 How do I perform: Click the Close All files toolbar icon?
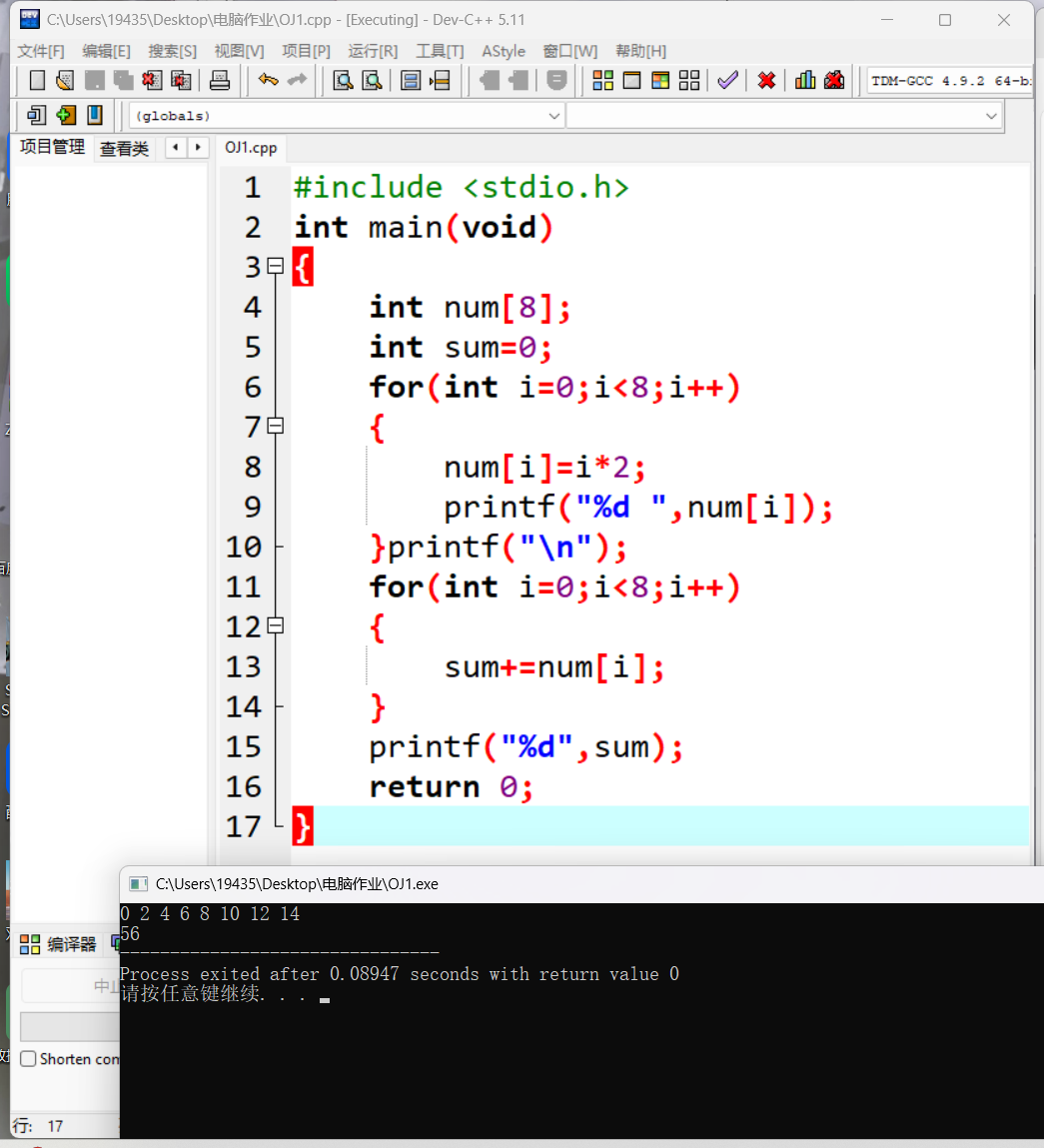(x=181, y=81)
